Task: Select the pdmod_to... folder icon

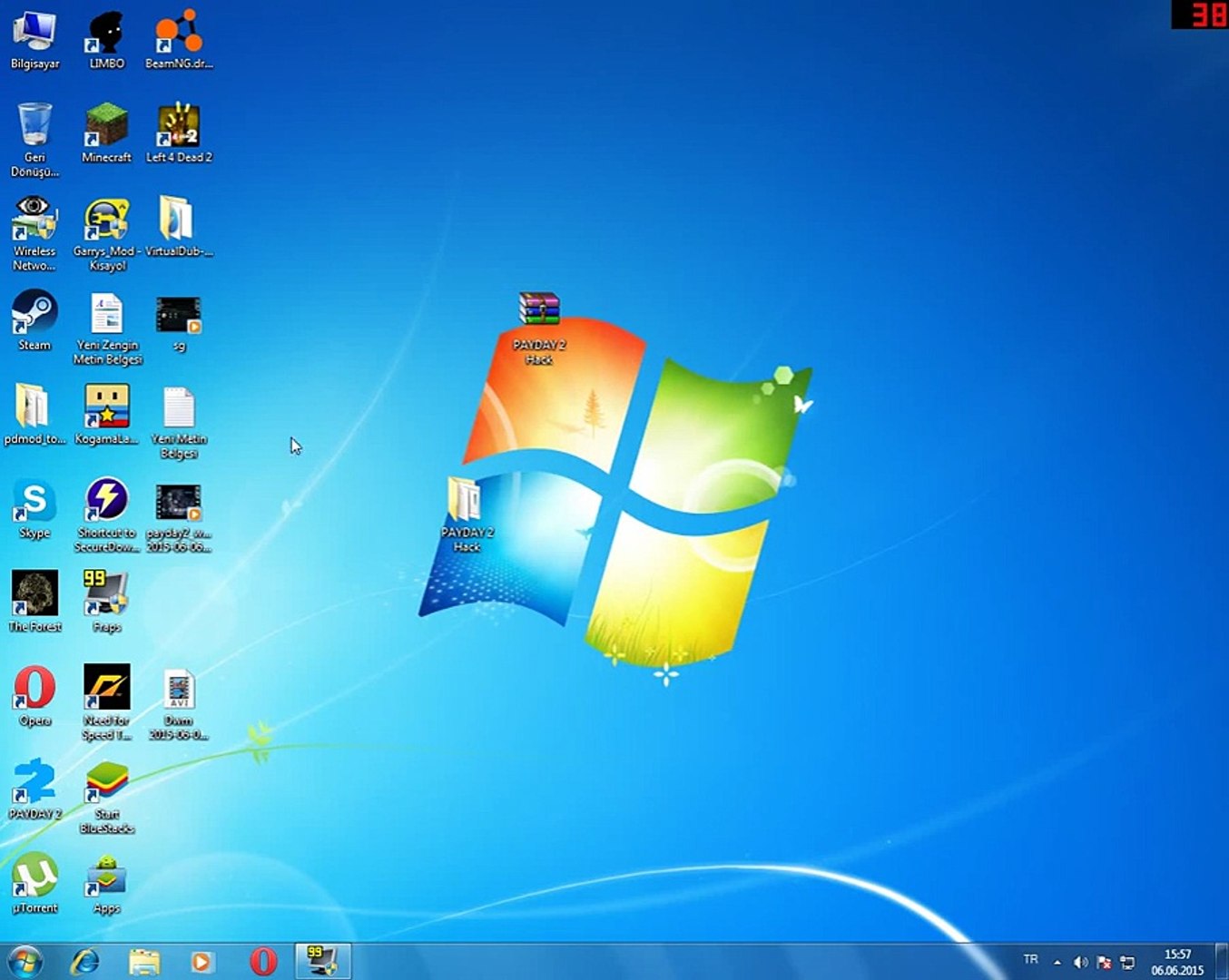Action: [34, 416]
